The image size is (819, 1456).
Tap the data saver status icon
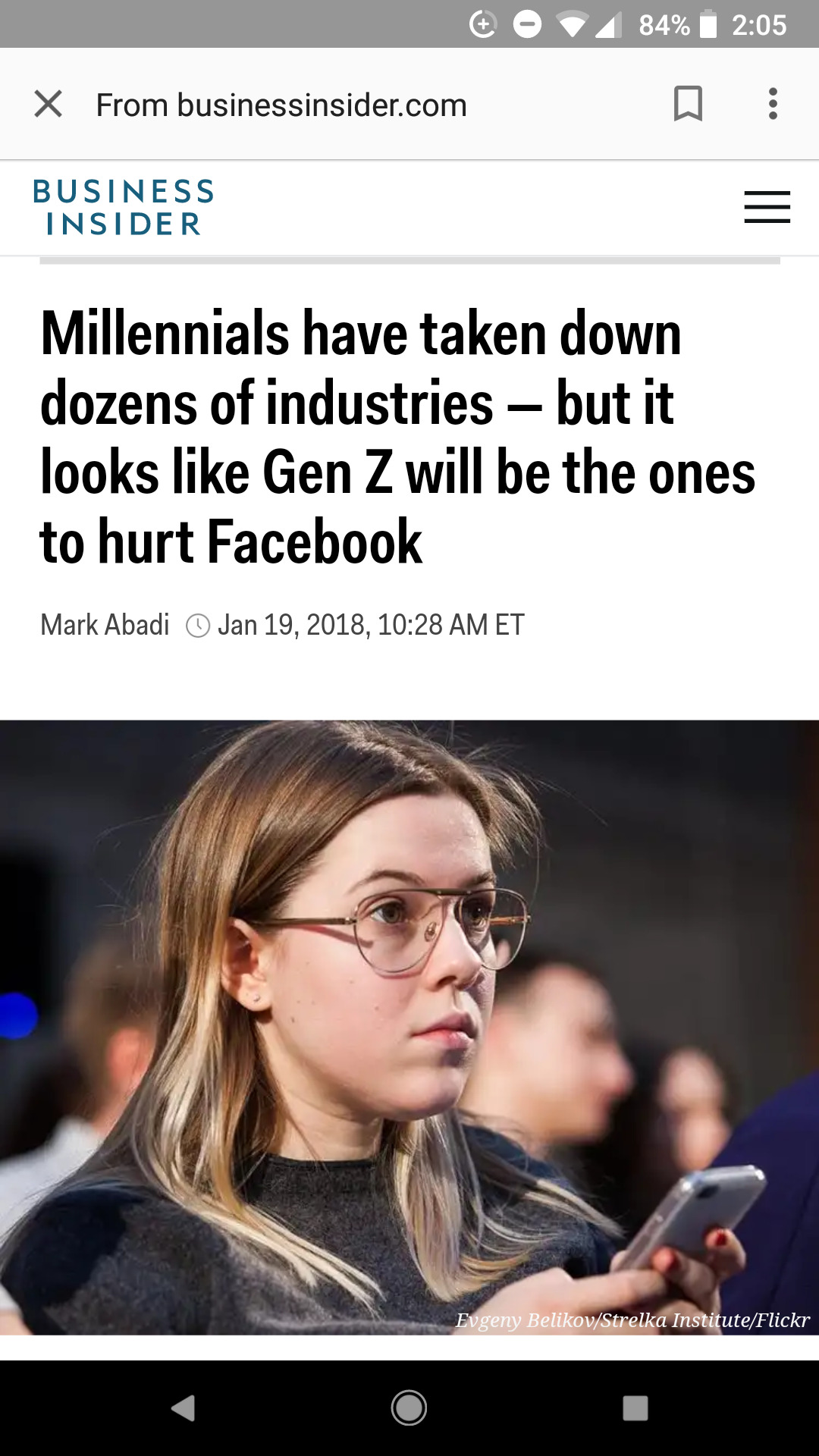click(483, 25)
